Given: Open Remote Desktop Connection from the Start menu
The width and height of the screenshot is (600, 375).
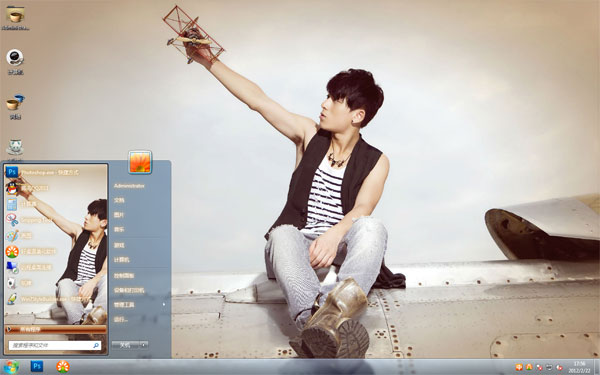Looking at the screenshot, I should pos(55,267).
